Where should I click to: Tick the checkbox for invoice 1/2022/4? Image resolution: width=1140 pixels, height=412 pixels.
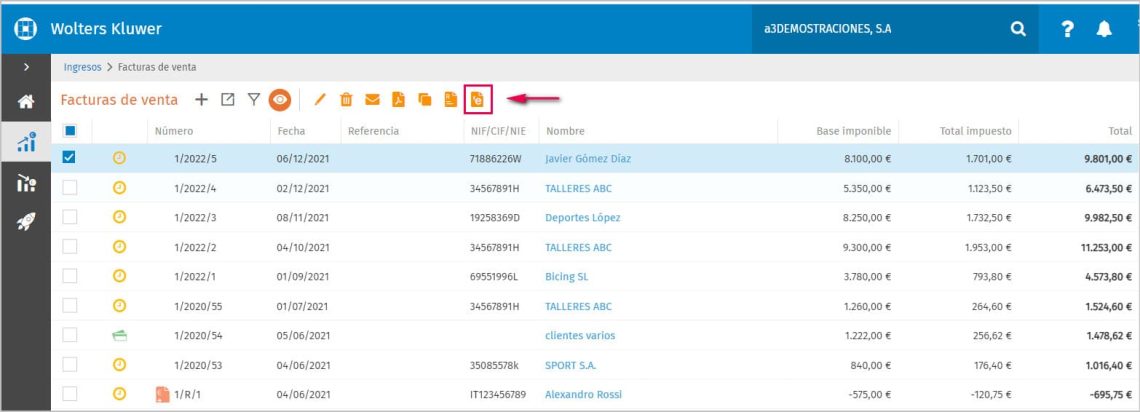coord(70,187)
